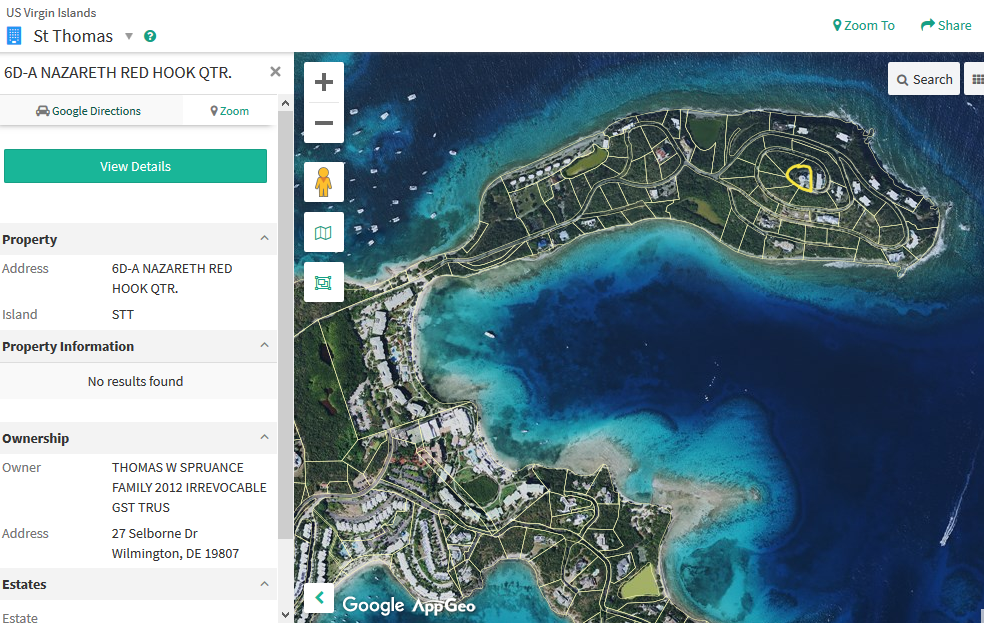Collapse the Estates section
The width and height of the screenshot is (984, 623).
pyautogui.click(x=264, y=584)
